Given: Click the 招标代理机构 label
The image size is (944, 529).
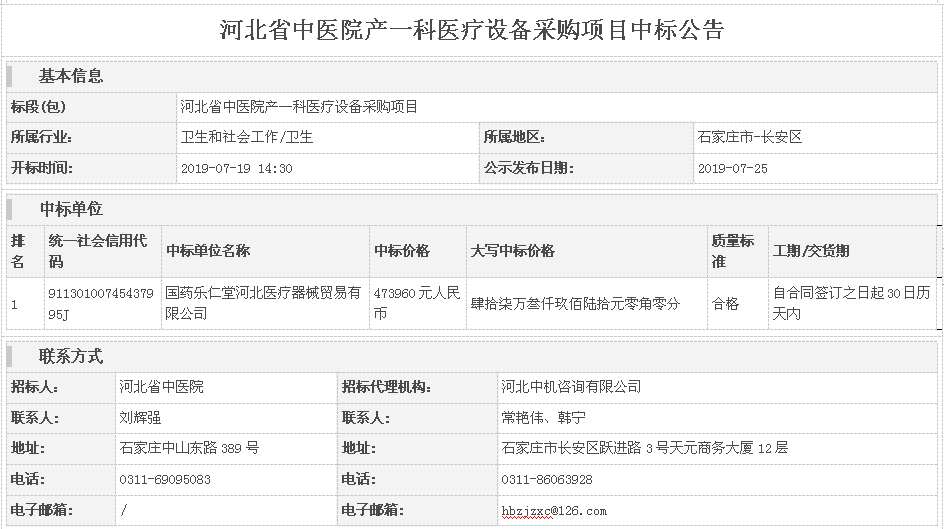Looking at the screenshot, I should pos(386,387).
